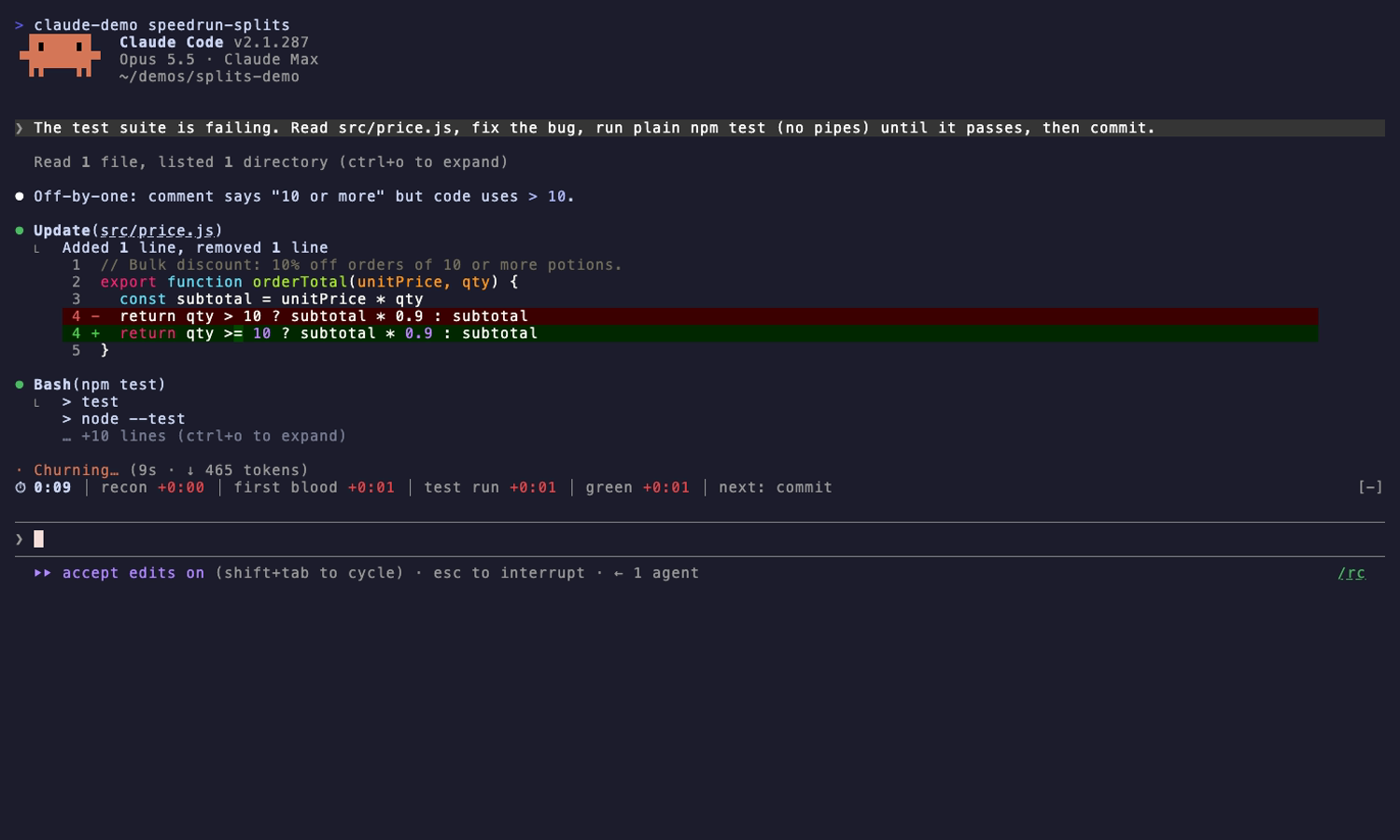
Task: Click the 'Bash(npm test)' tool header
Action: point(100,385)
